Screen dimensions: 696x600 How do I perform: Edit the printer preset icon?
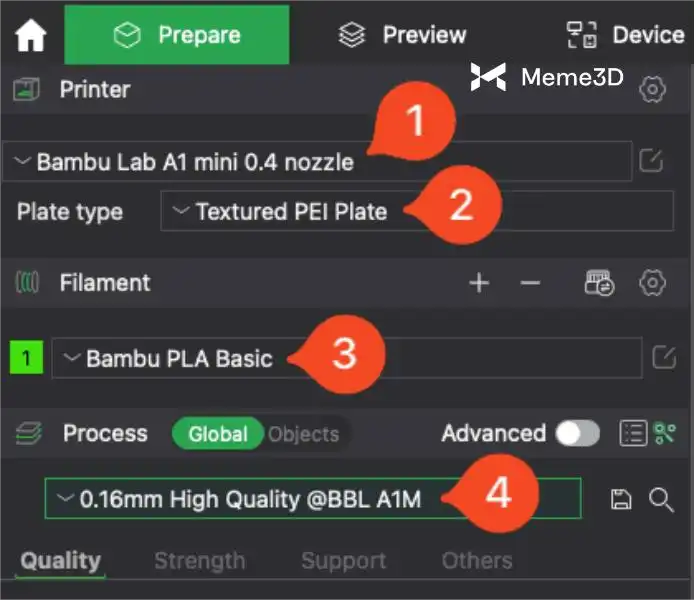pyautogui.click(x=652, y=161)
